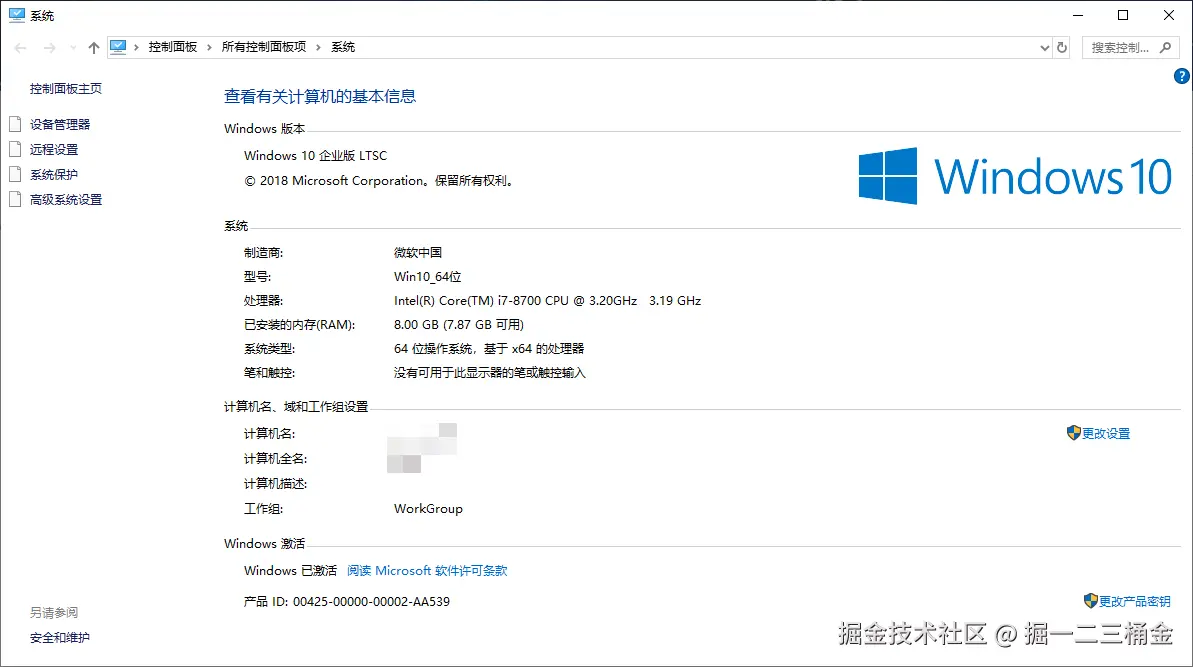Open 系统保护 in sidebar
The height and width of the screenshot is (667, 1193).
(54, 174)
